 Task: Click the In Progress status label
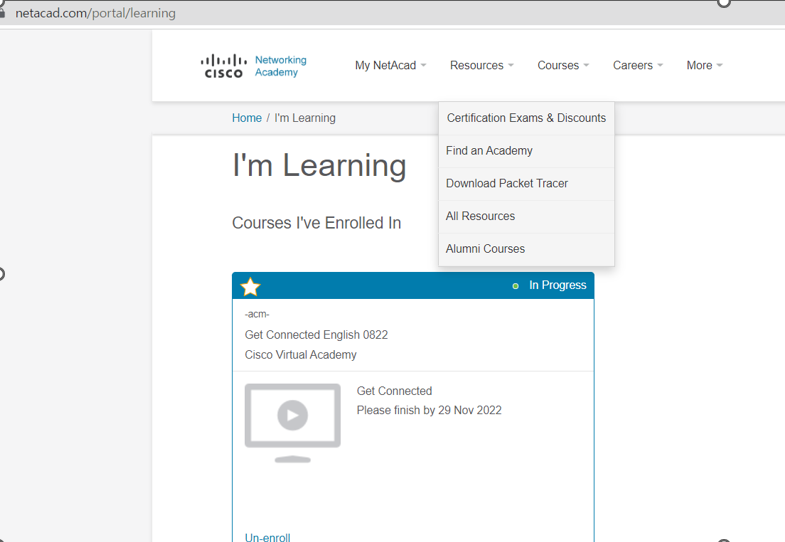(x=557, y=285)
